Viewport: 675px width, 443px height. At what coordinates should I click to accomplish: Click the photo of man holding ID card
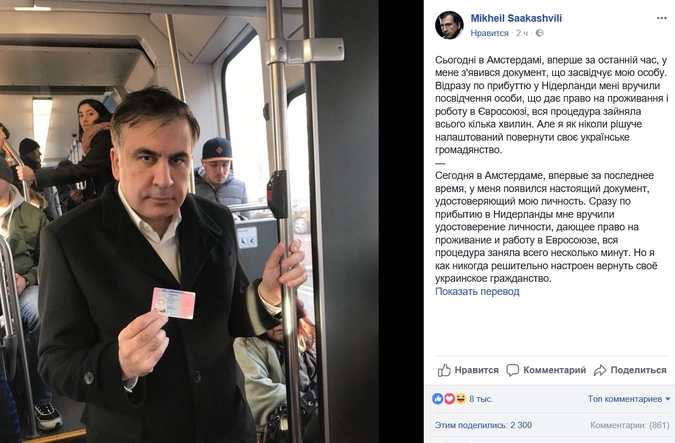point(189,221)
